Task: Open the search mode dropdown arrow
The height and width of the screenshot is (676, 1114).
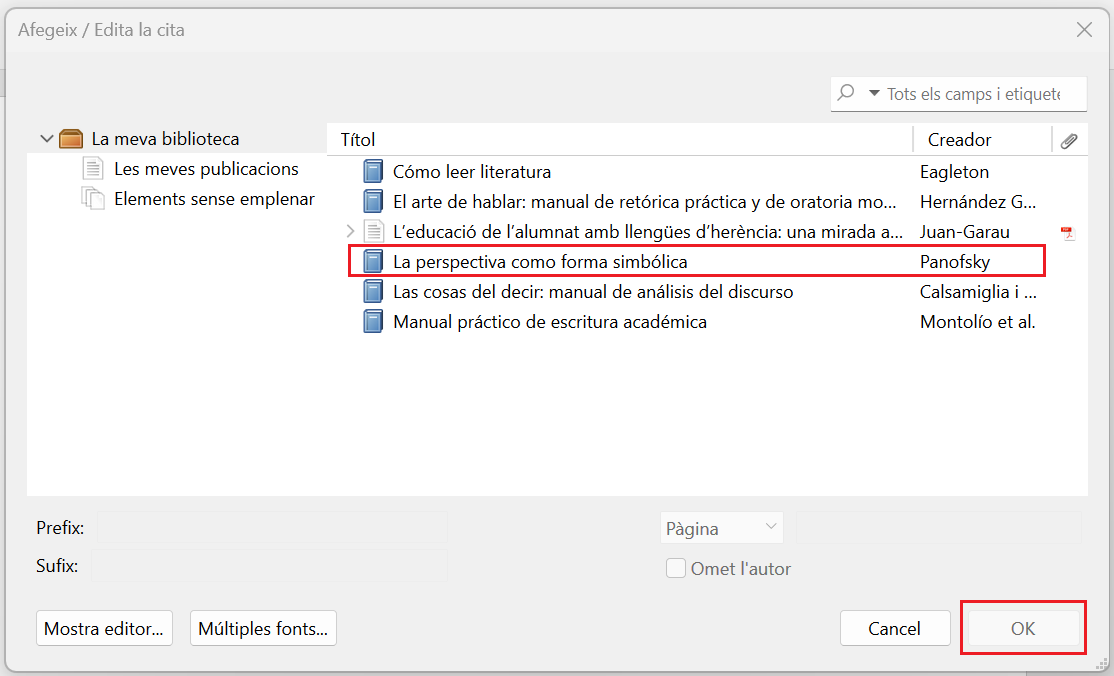Action: point(875,93)
